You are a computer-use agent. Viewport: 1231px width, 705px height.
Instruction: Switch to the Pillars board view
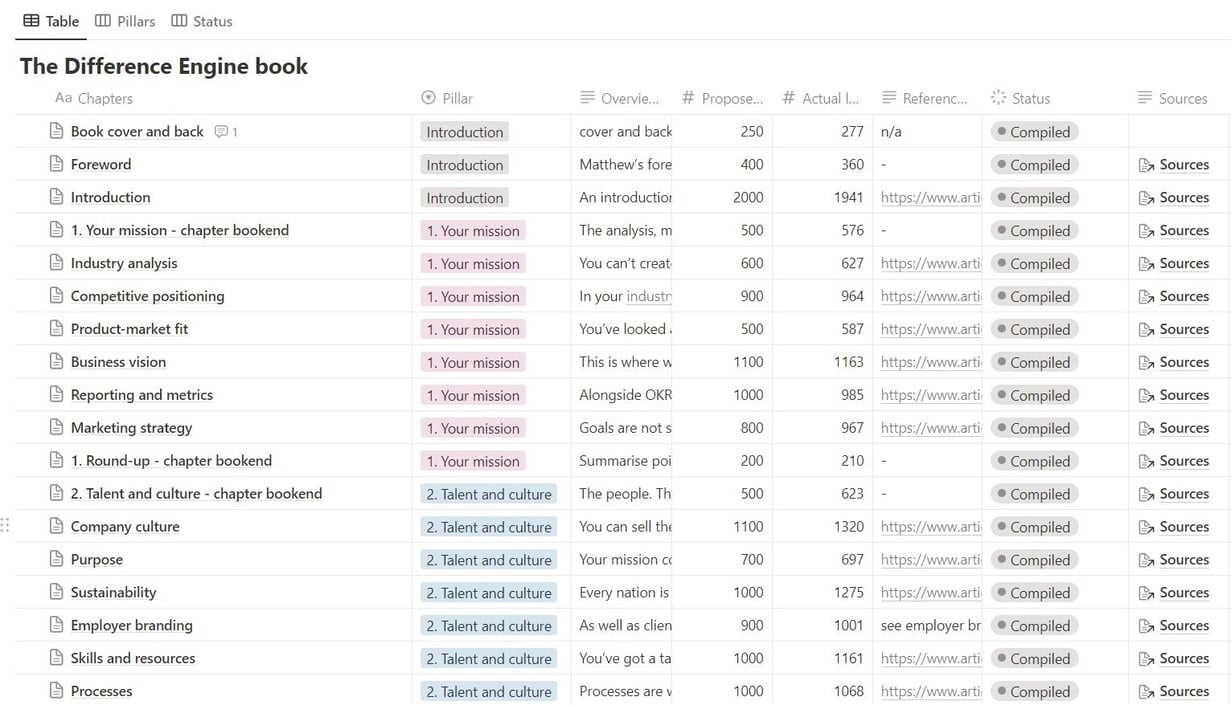tap(125, 21)
